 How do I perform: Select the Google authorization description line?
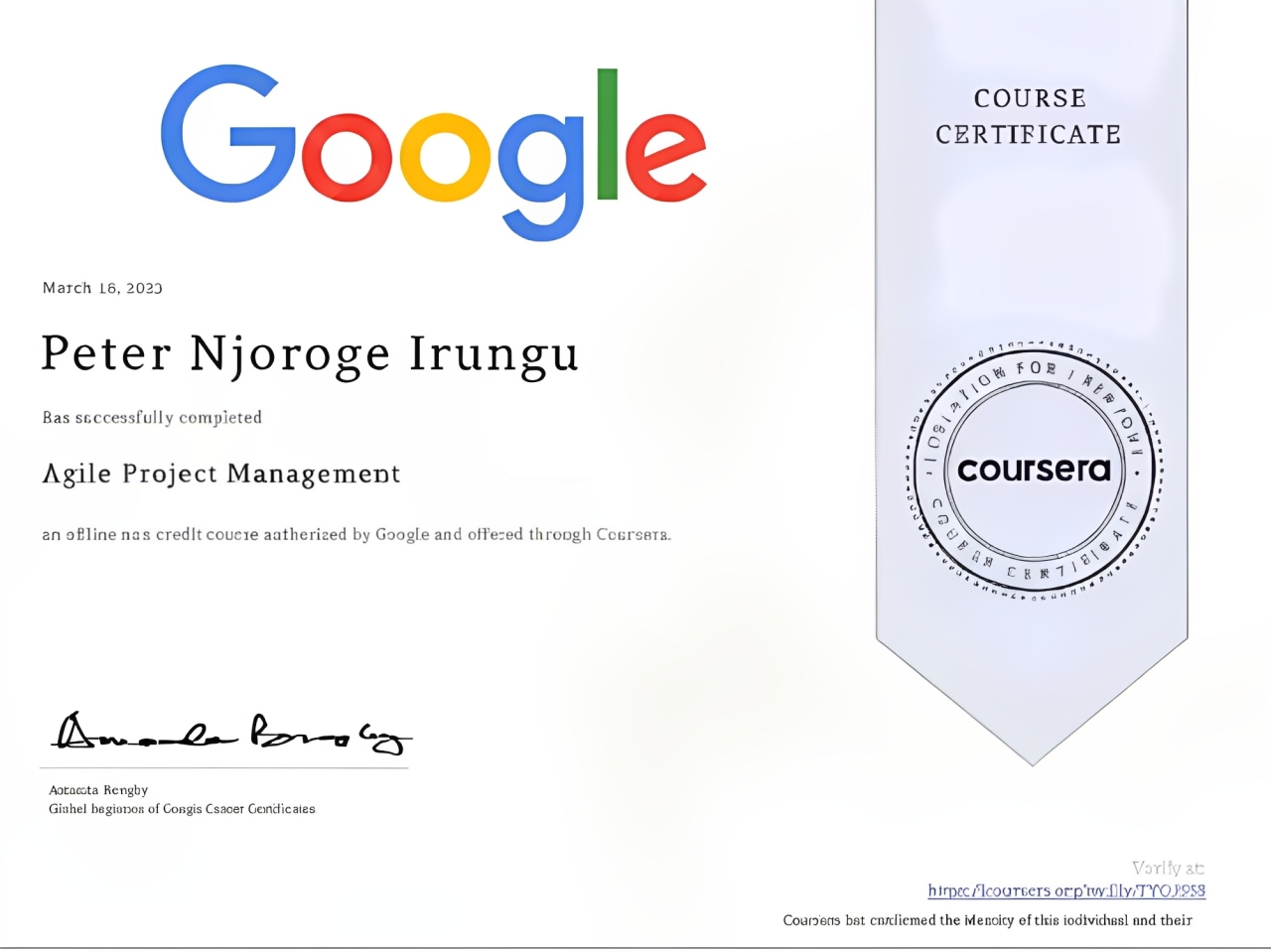coord(356,534)
